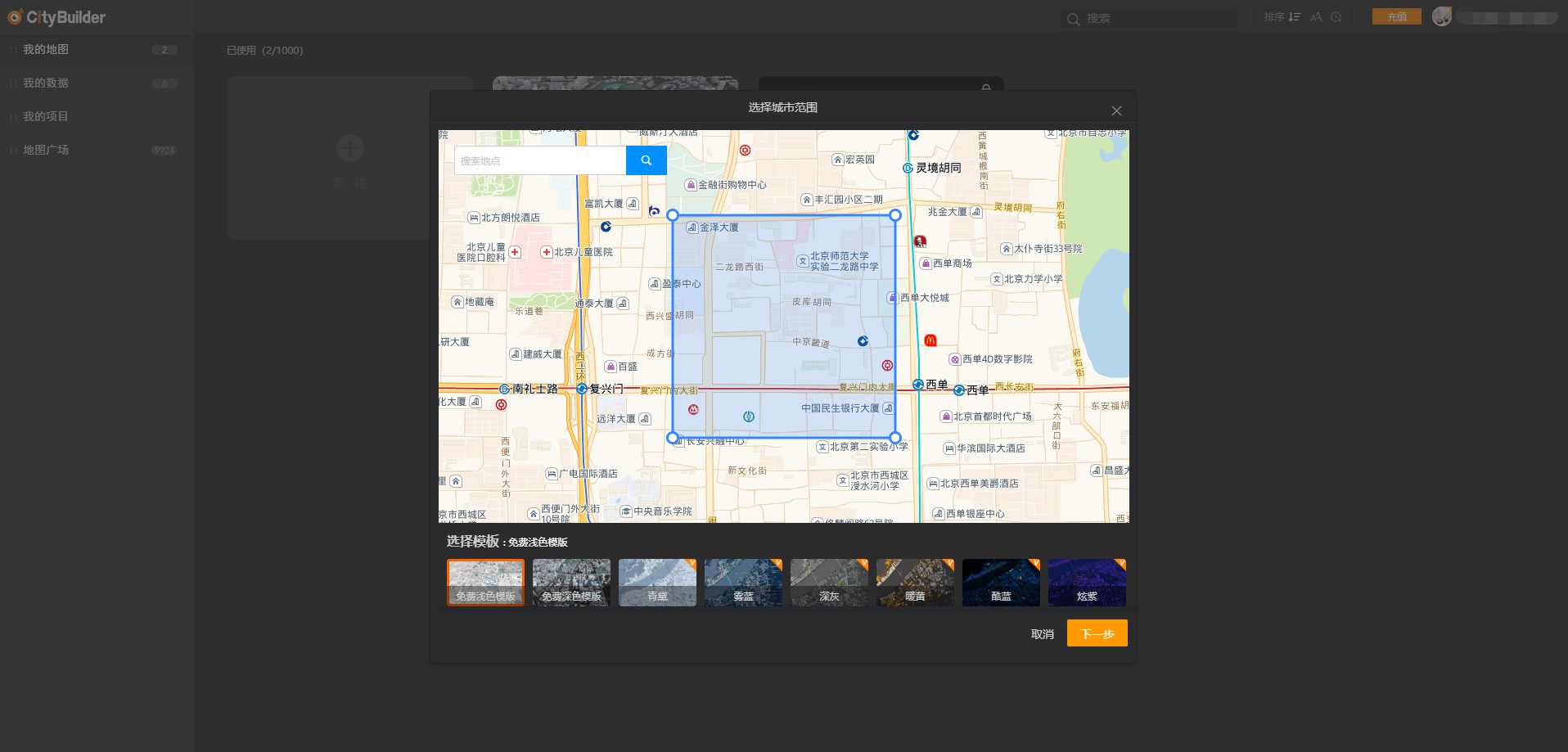Click the 新建 plus icon card
The width and height of the screenshot is (1568, 752).
350,148
